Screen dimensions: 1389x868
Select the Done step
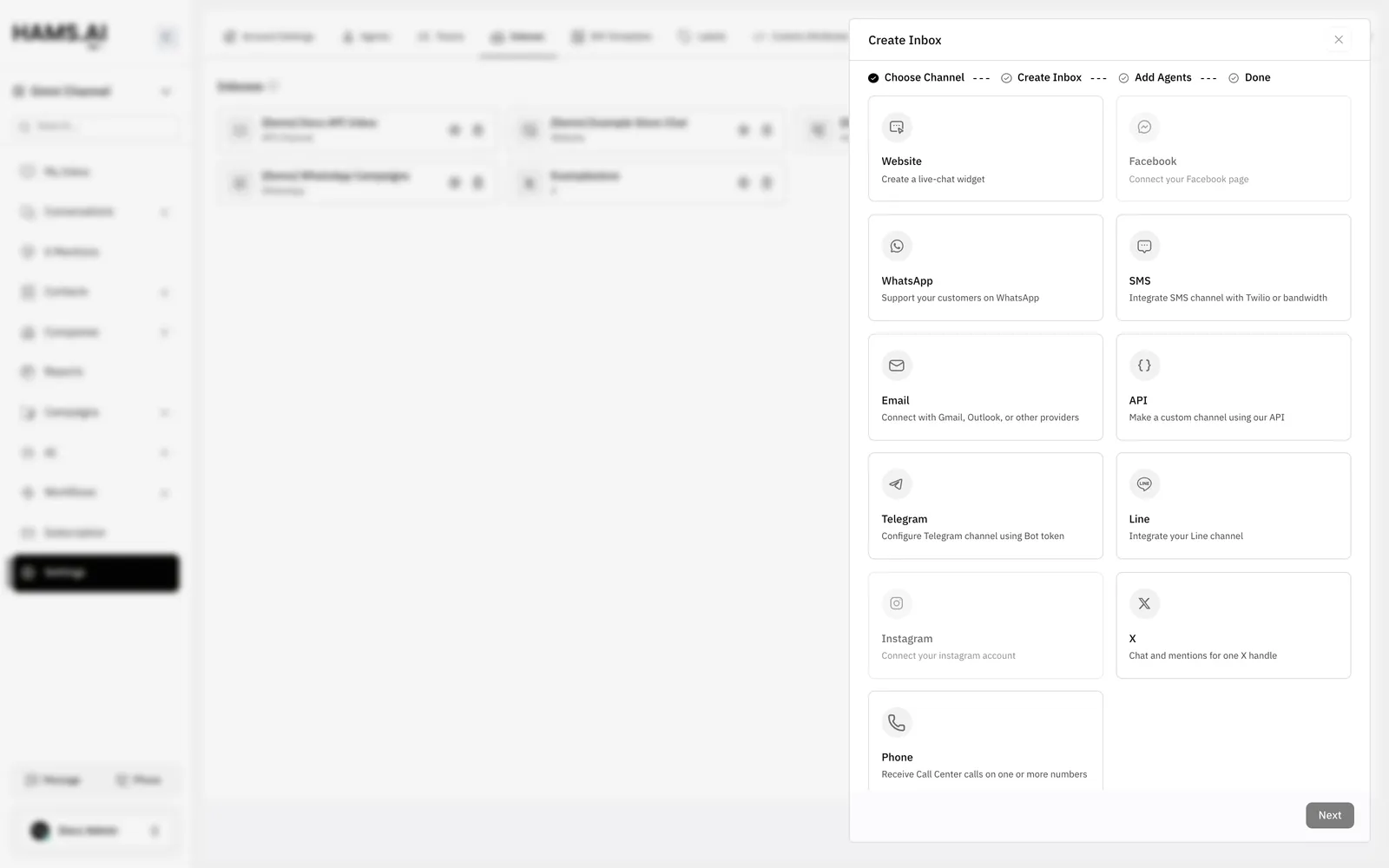(1257, 77)
